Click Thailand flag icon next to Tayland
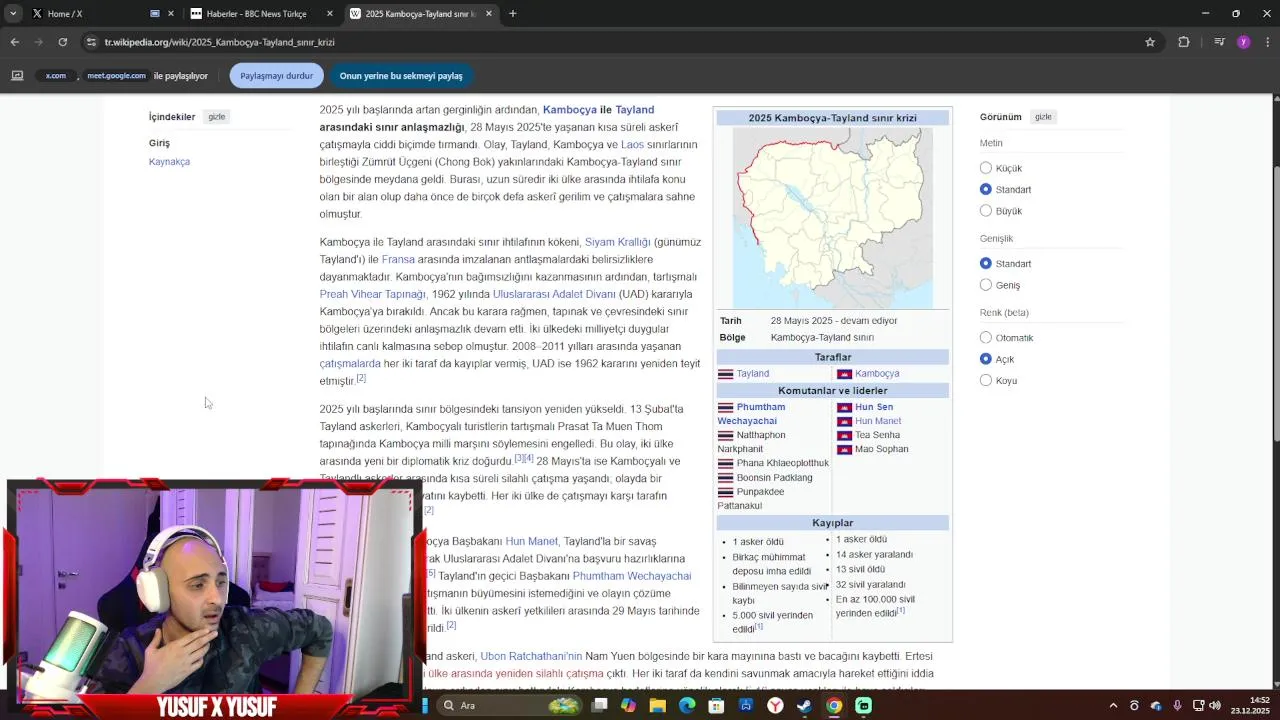The image size is (1280, 720). (x=725, y=374)
